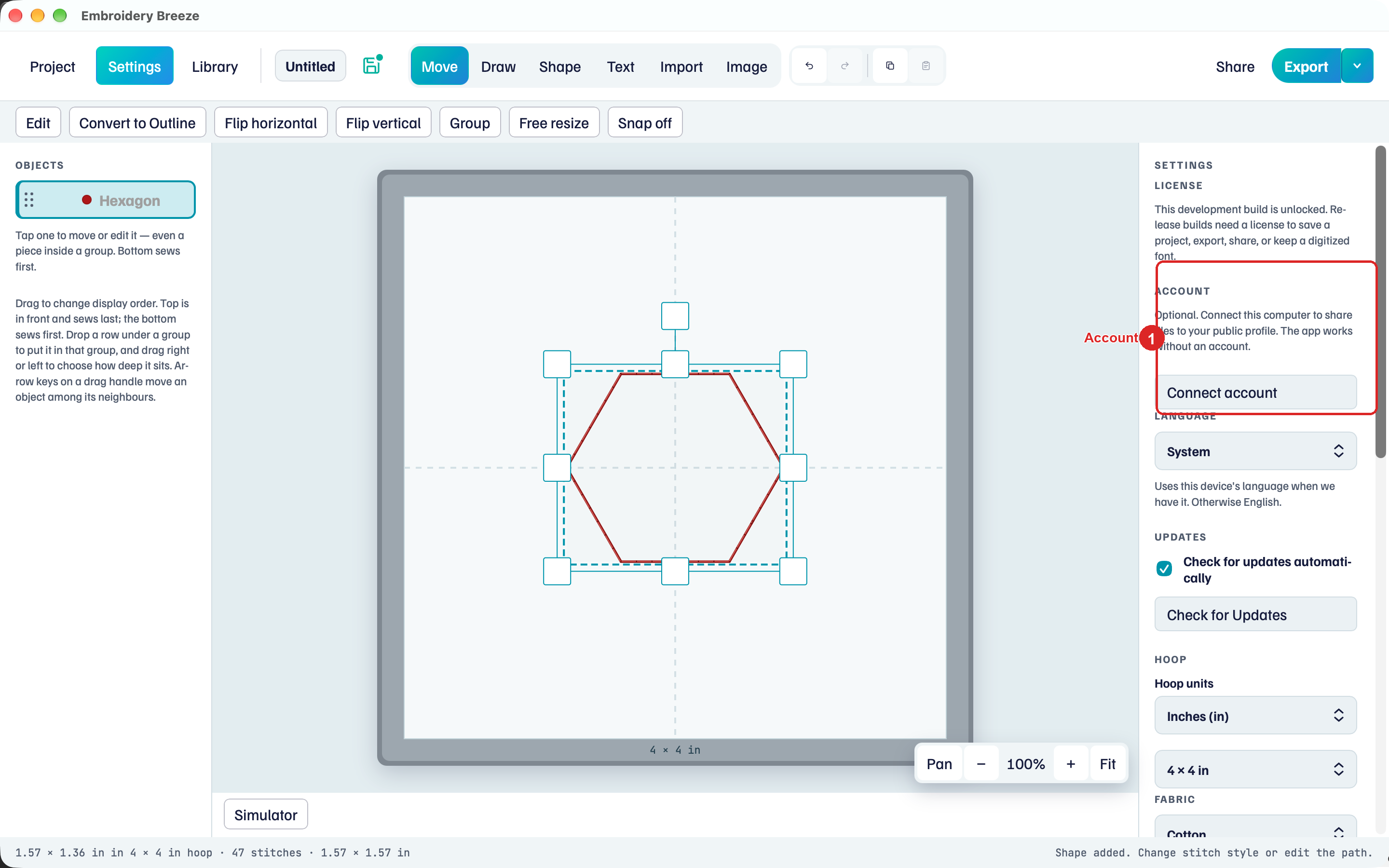The width and height of the screenshot is (1389, 868).
Task: Click the redo arrow icon
Action: pos(845,66)
